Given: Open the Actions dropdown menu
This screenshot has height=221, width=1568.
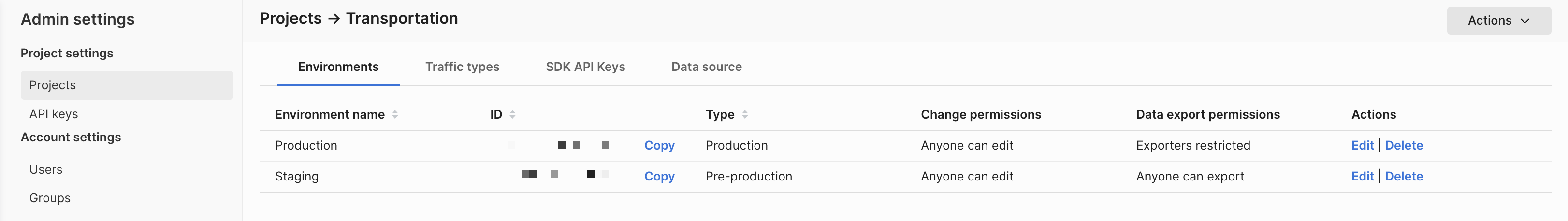Looking at the screenshot, I should point(1498,21).
